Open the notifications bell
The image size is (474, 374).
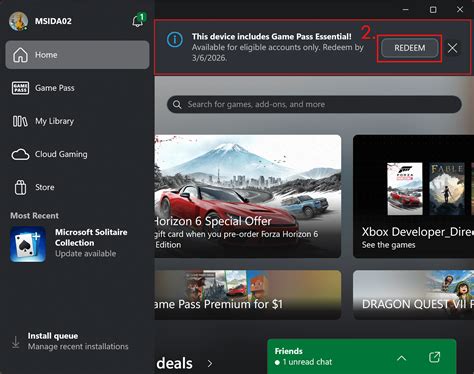(138, 21)
